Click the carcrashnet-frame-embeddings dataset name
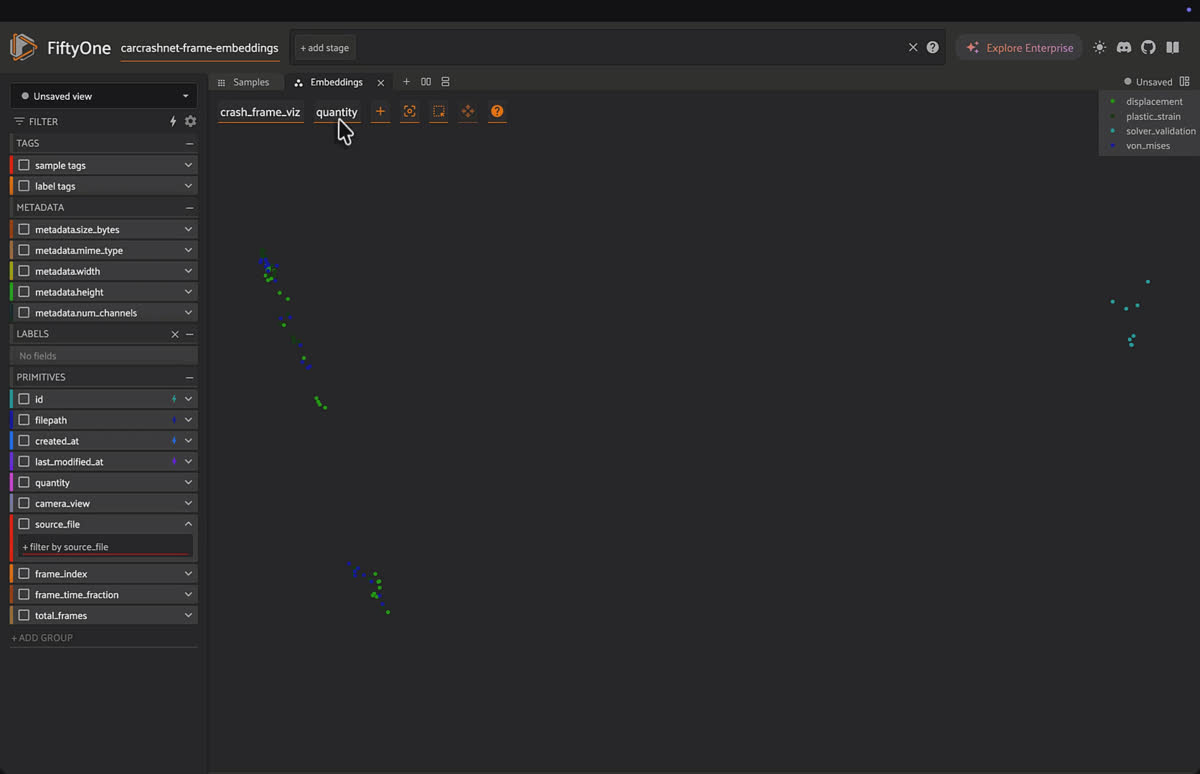This screenshot has height=774, width=1200. point(200,48)
